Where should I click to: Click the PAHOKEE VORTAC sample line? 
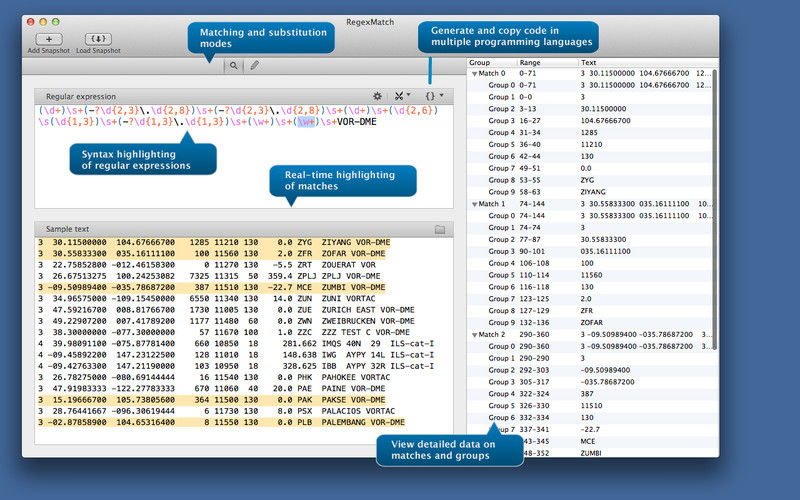[214, 377]
